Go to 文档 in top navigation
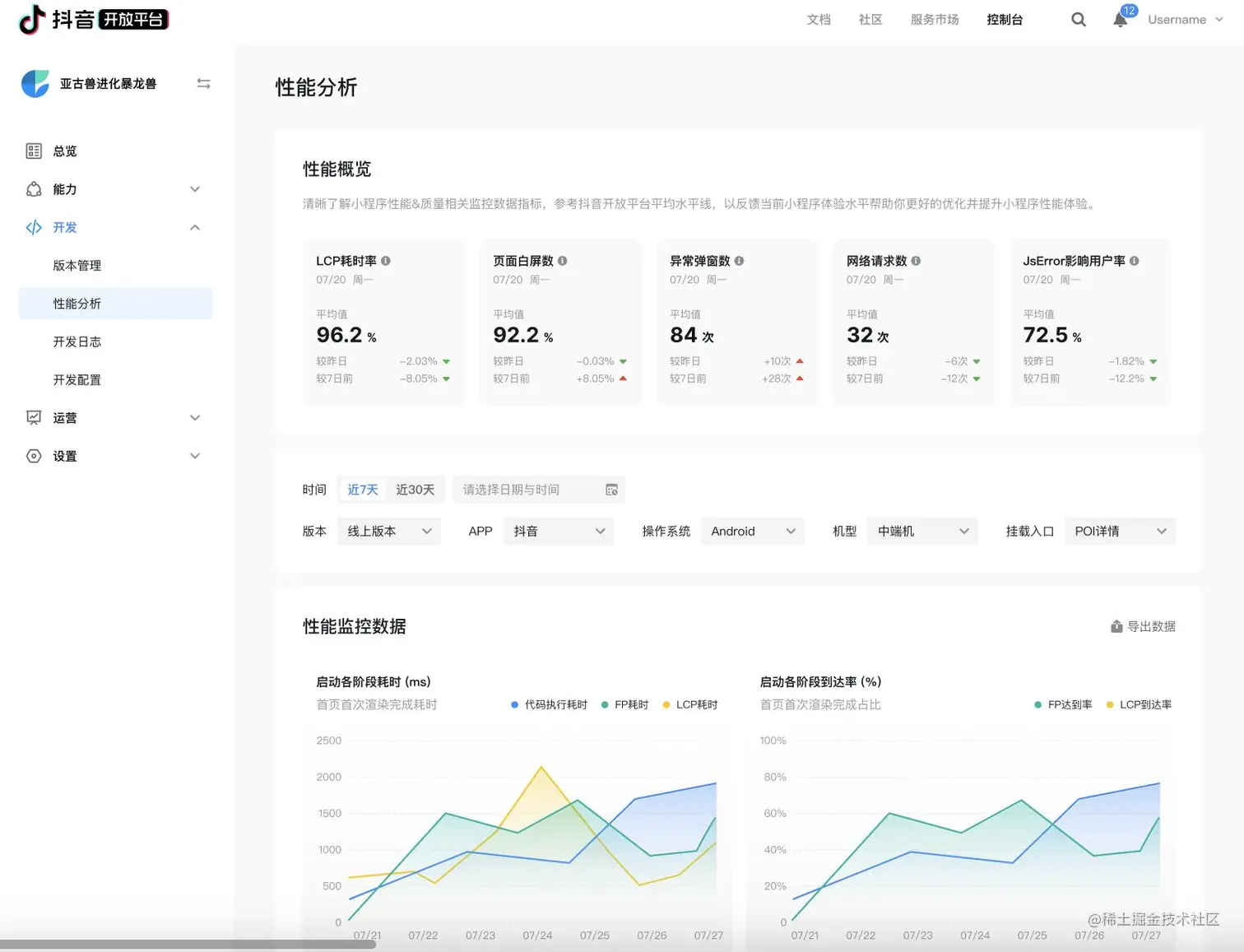This screenshot has height=952, width=1244. (819, 20)
